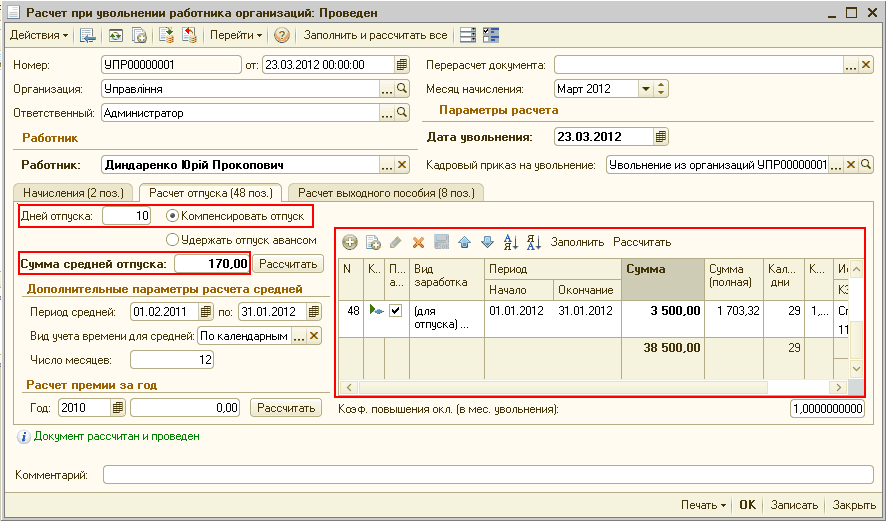Open calendar picker for Год field
This screenshot has width=886, height=521.
pos(118,407)
